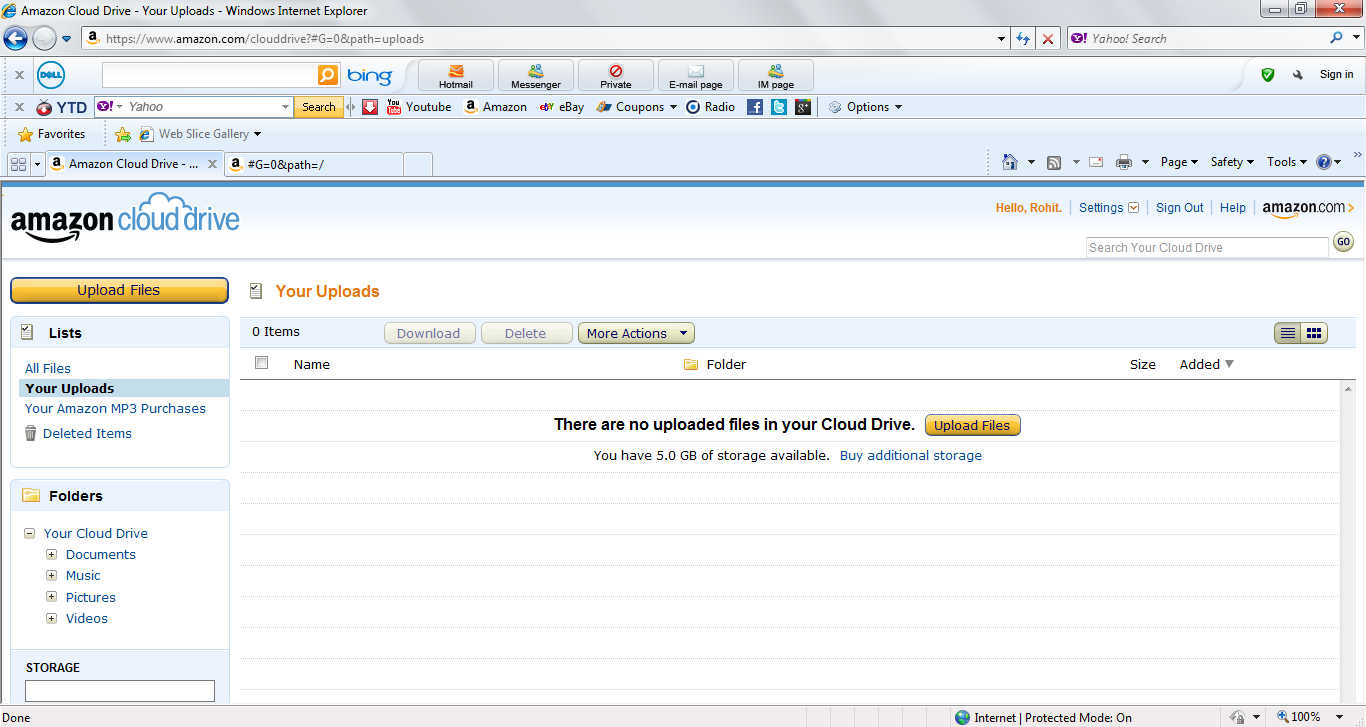Open All Files in the Lists panel

pyautogui.click(x=48, y=368)
